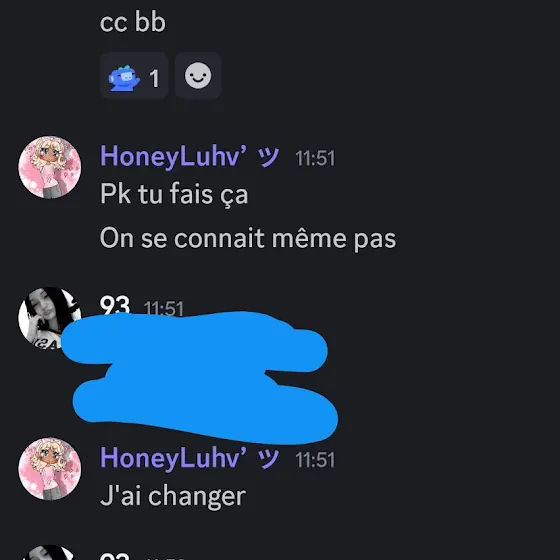Viewport: 560px width, 560px height.
Task: Click the blue scribbled-out message area
Action: [200, 378]
